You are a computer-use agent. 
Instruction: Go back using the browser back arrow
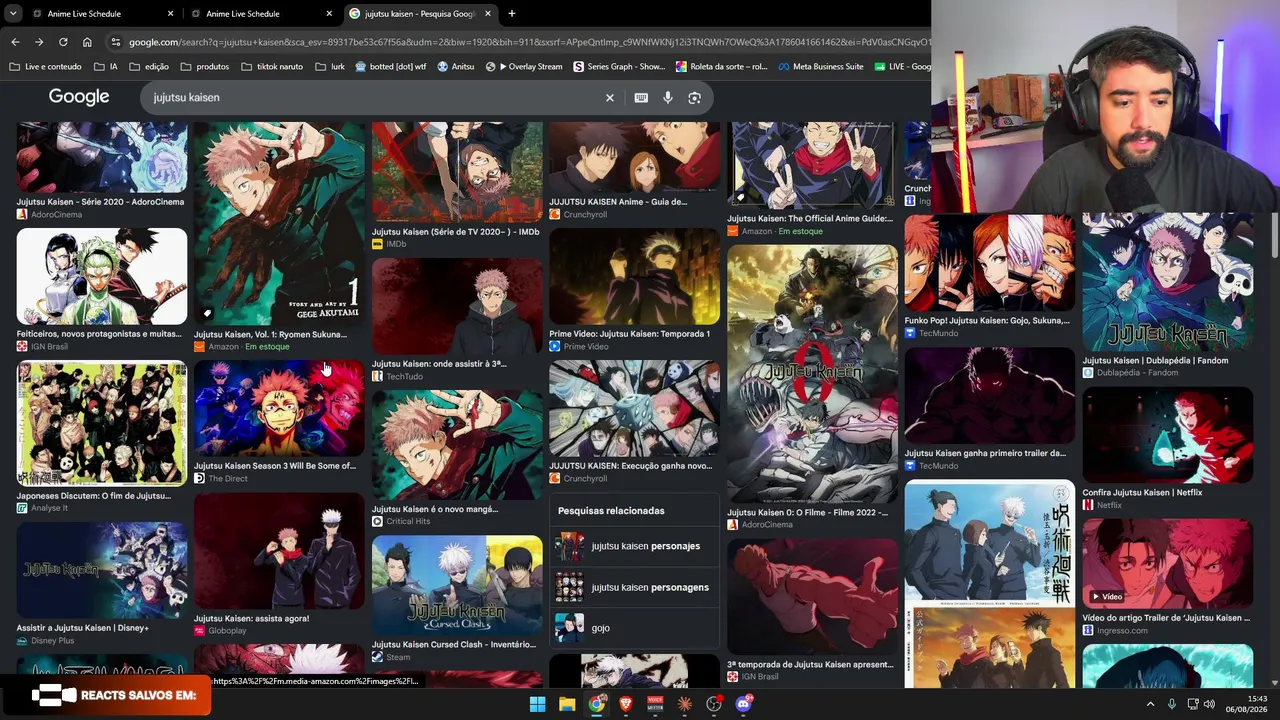coord(15,42)
